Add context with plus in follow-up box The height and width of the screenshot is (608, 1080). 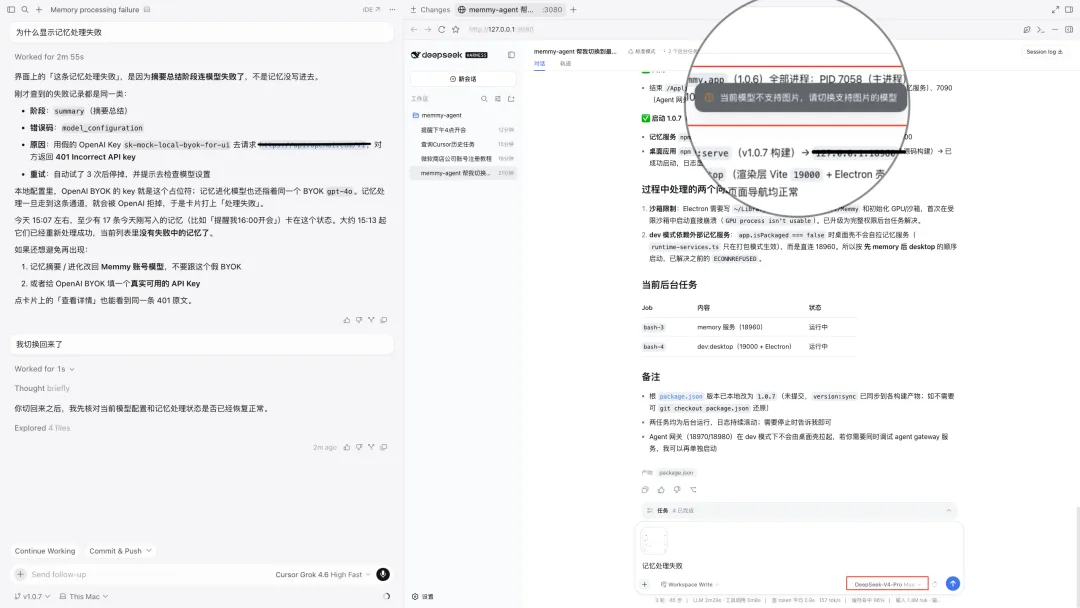21,574
